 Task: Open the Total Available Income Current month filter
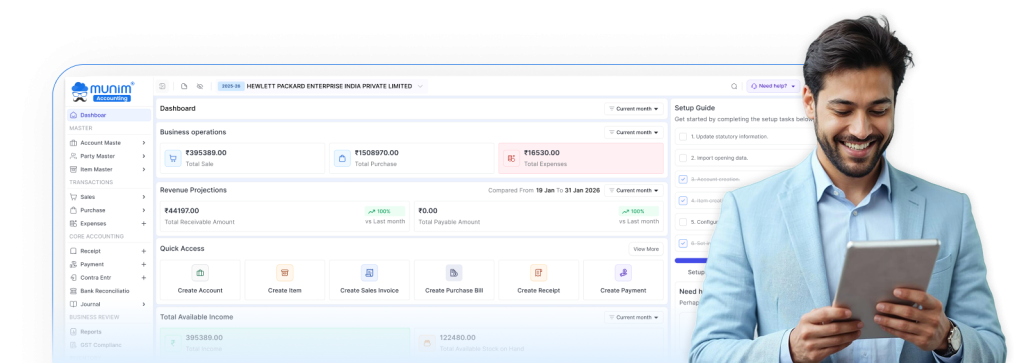633,317
